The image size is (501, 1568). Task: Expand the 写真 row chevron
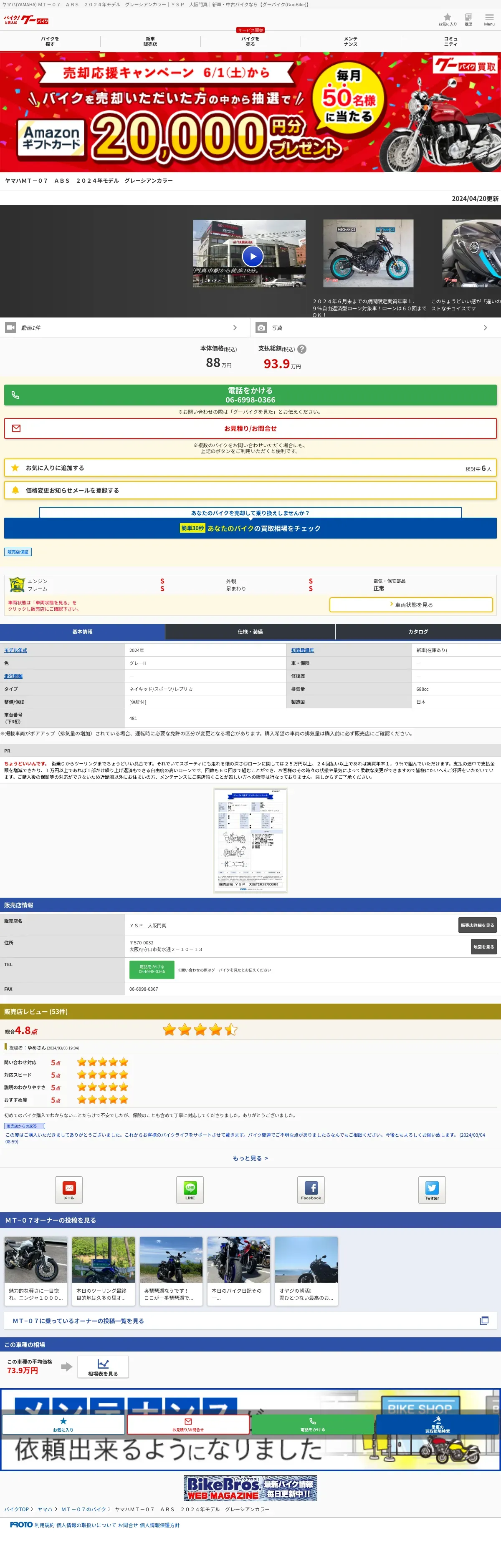click(x=485, y=327)
